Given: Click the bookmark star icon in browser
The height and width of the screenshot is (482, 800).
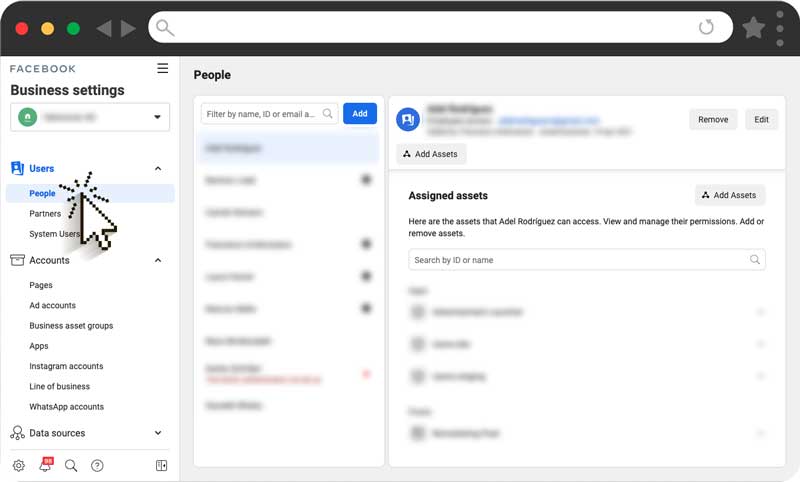Looking at the screenshot, I should click(x=753, y=28).
